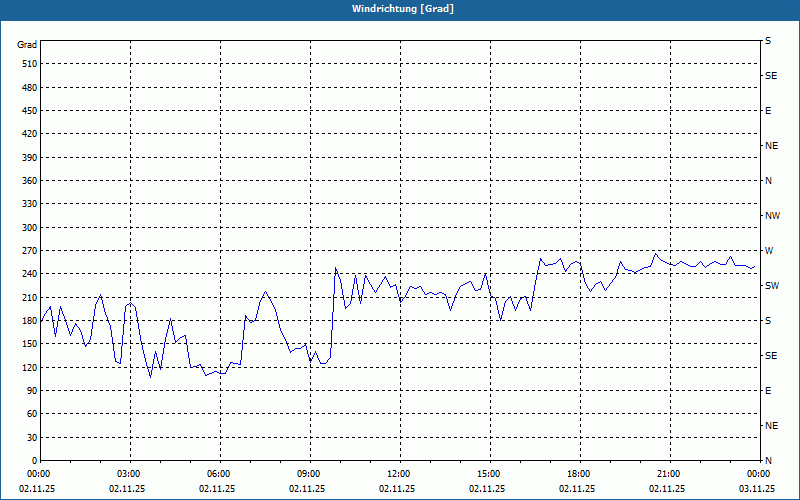Select the 300 degree axis label
This screenshot has width=800, height=500.
30,228
